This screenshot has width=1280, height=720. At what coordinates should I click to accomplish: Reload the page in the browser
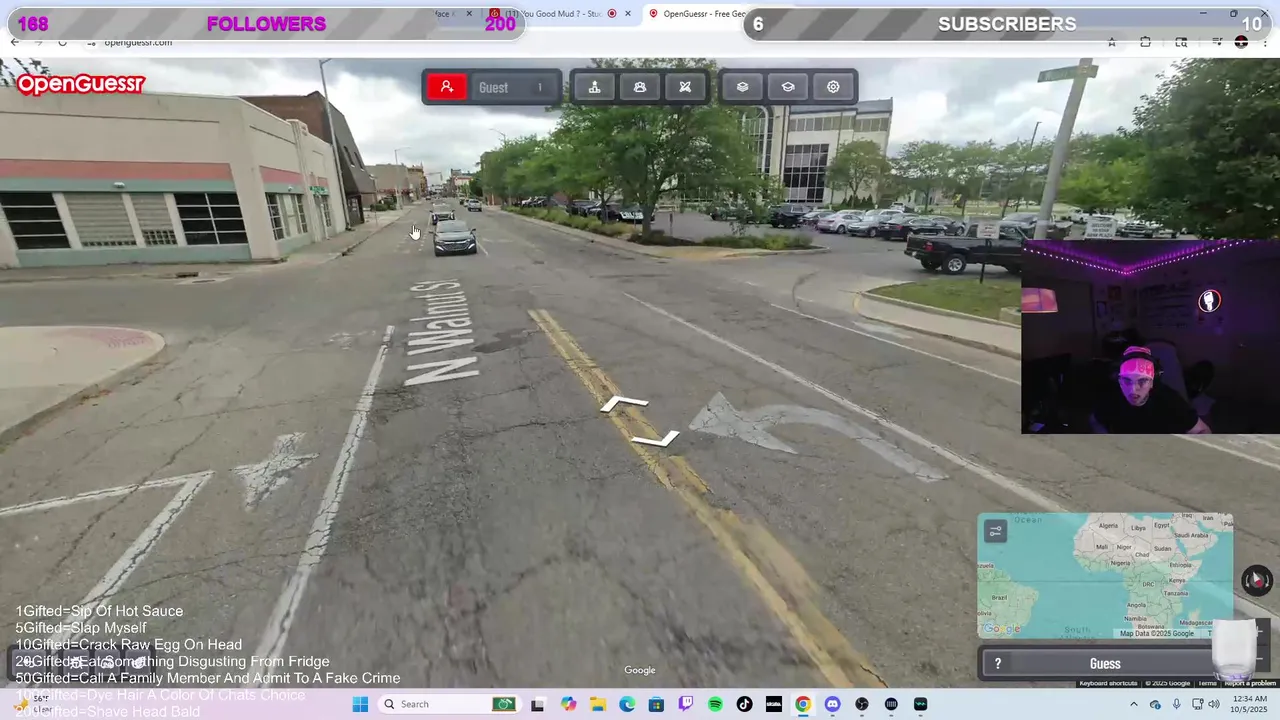pyautogui.click(x=62, y=42)
